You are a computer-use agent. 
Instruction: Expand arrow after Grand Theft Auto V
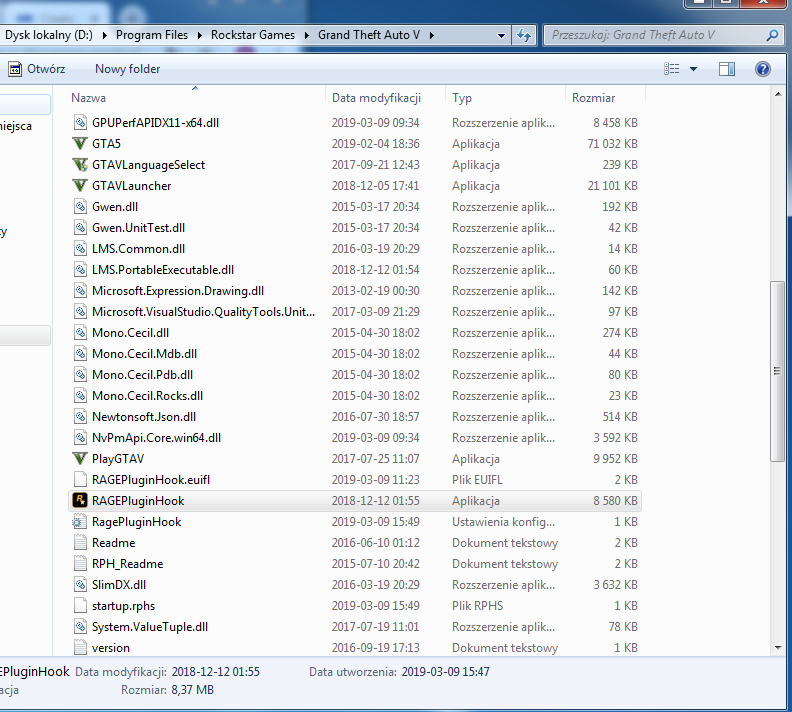click(431, 35)
